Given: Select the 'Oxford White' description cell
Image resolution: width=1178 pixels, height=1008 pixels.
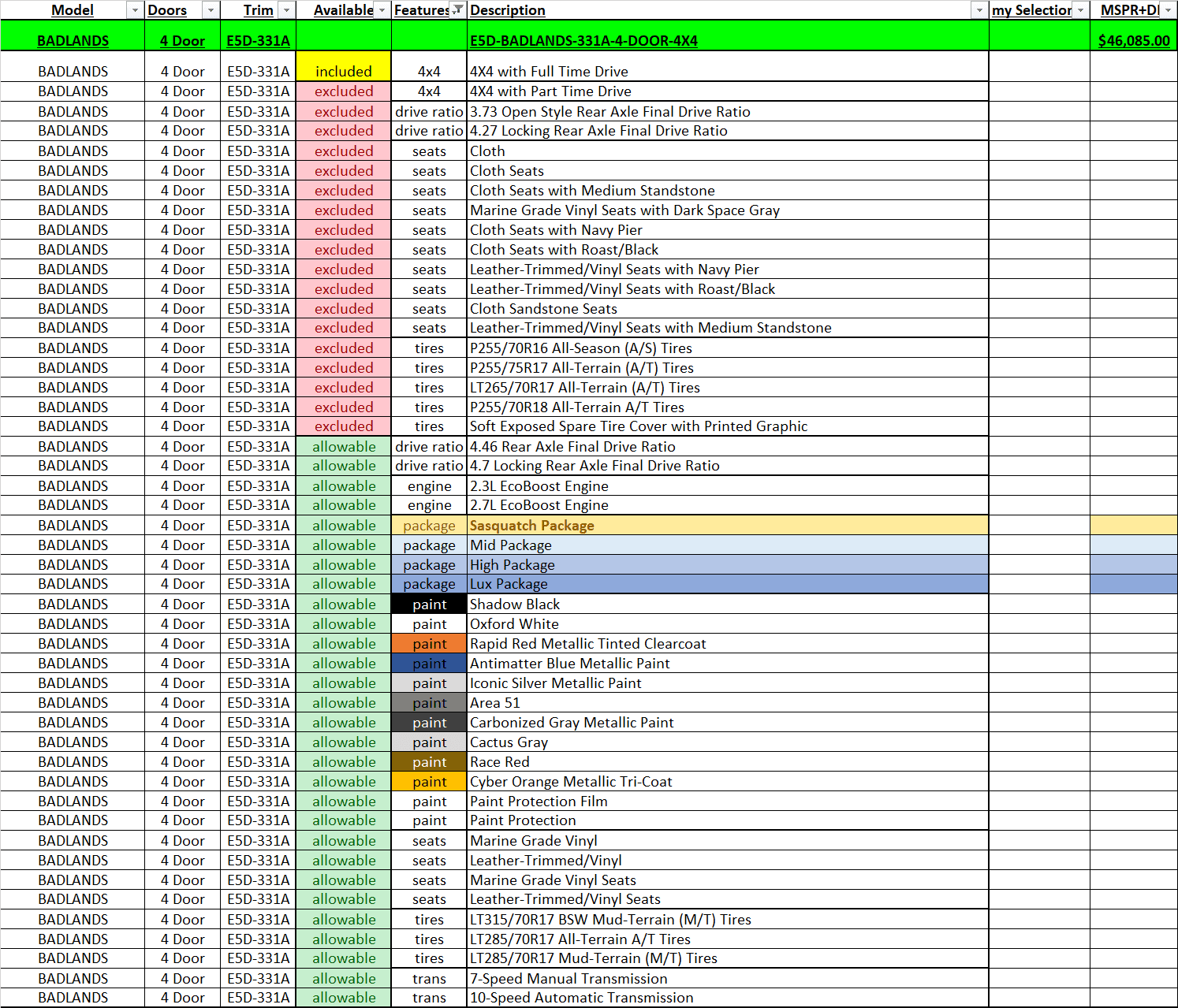Looking at the screenshot, I should tap(729, 624).
